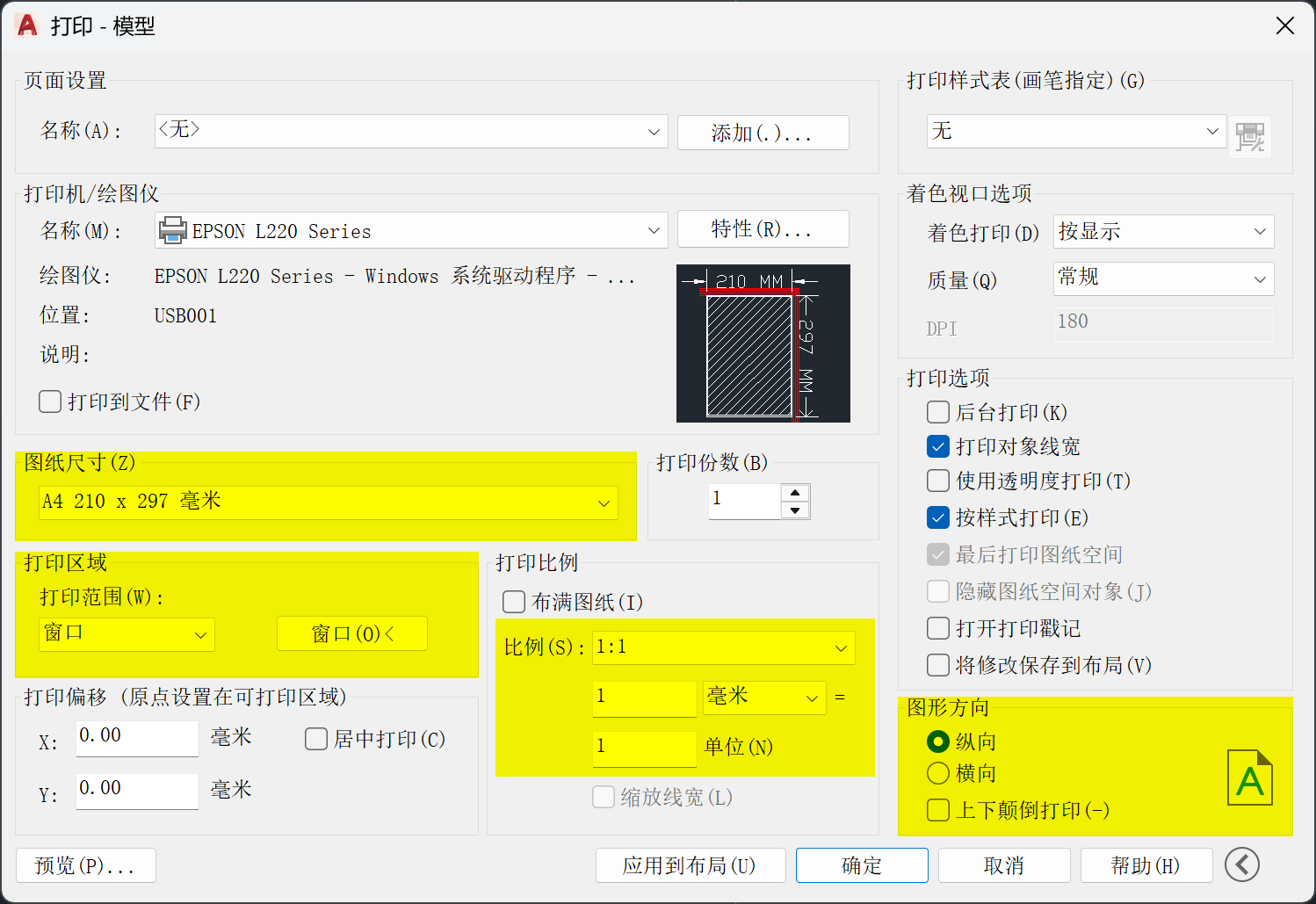1316x904 pixels.
Task: Click the X offset input field
Action: (x=137, y=738)
